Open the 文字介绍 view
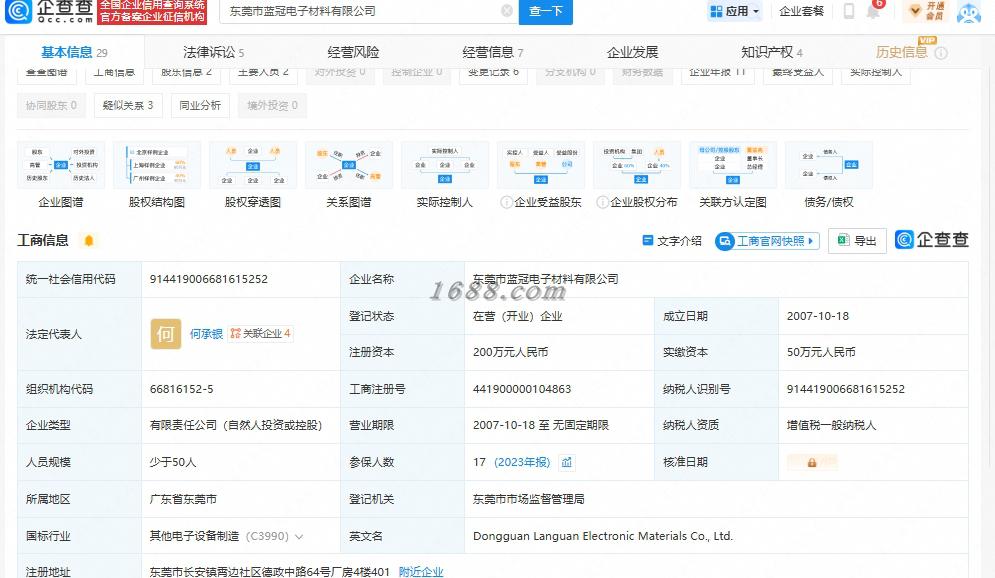995x578 pixels. coord(672,240)
